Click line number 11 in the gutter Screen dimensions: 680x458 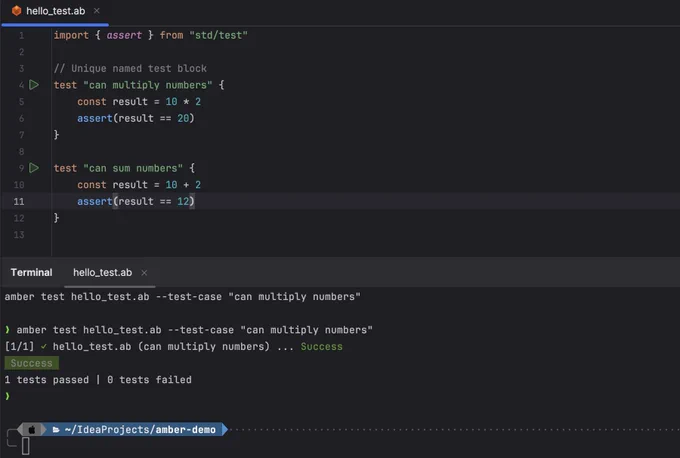point(19,201)
